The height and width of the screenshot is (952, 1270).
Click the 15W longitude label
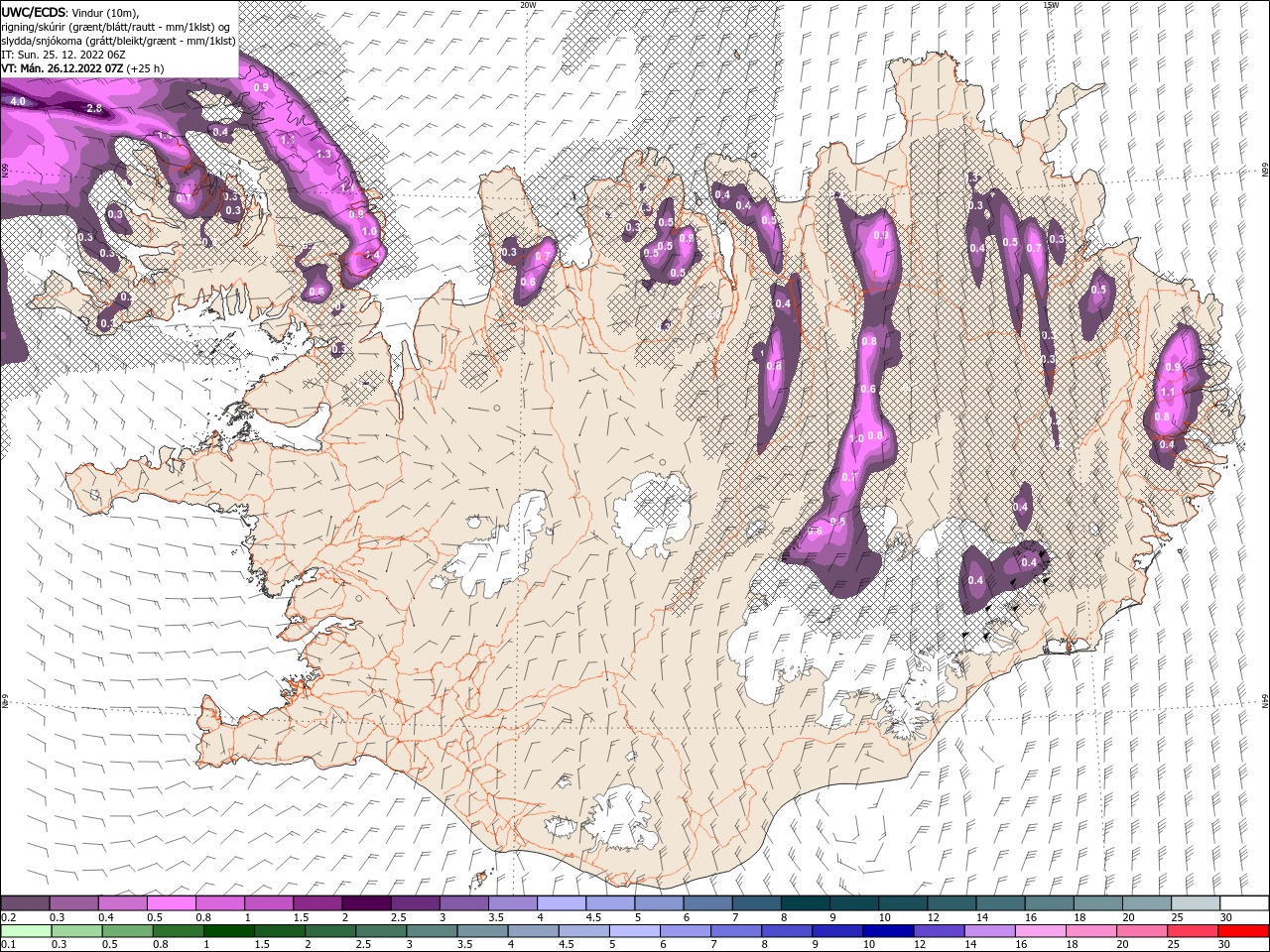click(1051, 5)
